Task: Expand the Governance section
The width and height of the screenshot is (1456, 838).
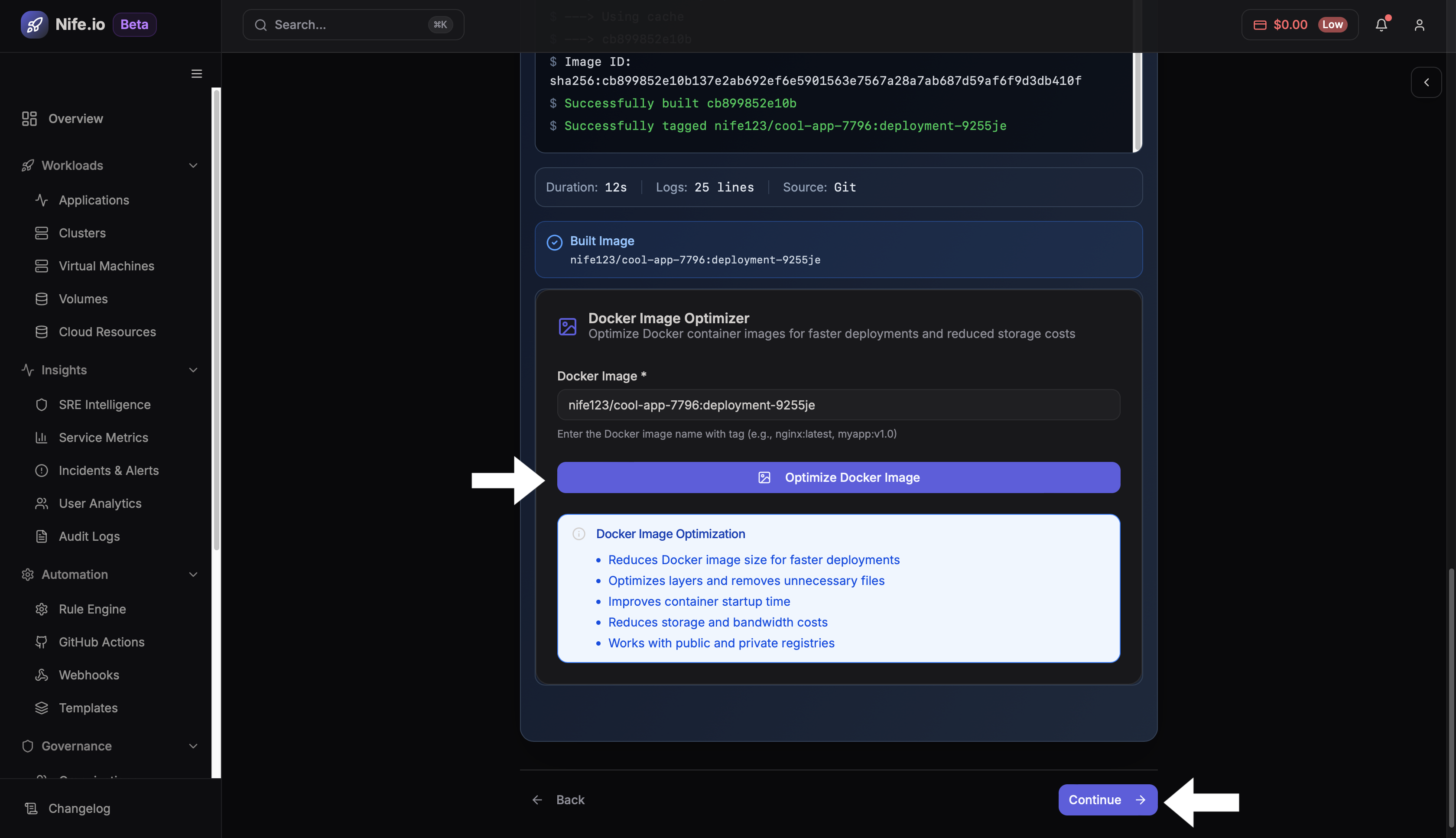Action: coord(193,746)
